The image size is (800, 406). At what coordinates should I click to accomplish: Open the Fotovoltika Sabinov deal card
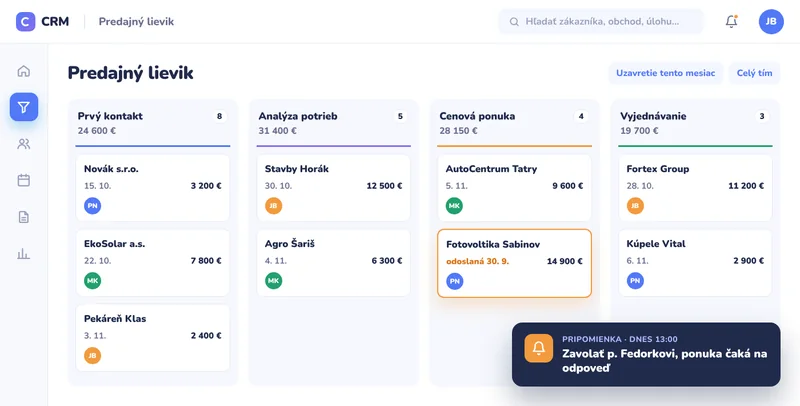(514, 263)
